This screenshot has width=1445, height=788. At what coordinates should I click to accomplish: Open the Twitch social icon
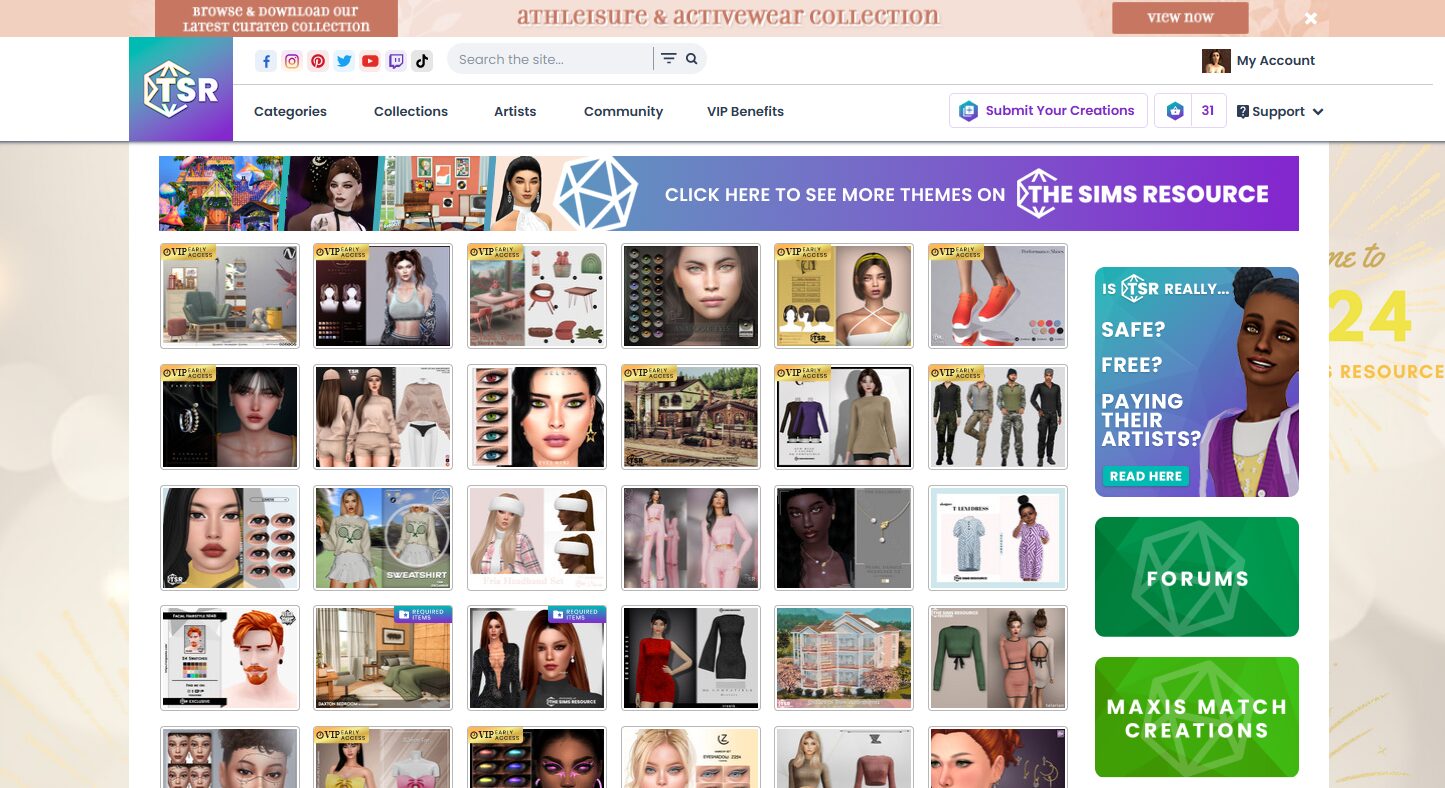pyautogui.click(x=396, y=61)
